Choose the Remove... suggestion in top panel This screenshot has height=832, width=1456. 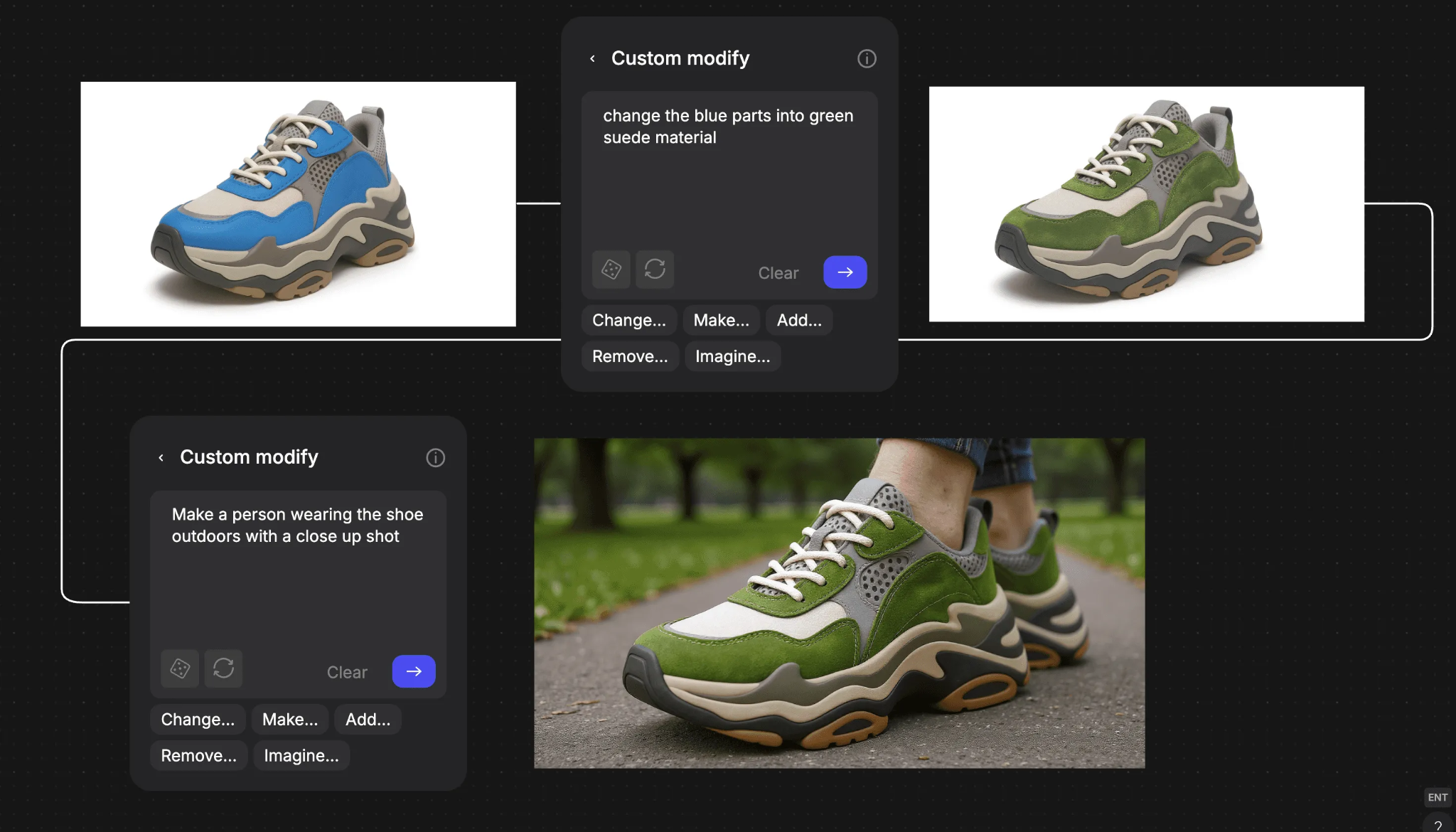630,356
